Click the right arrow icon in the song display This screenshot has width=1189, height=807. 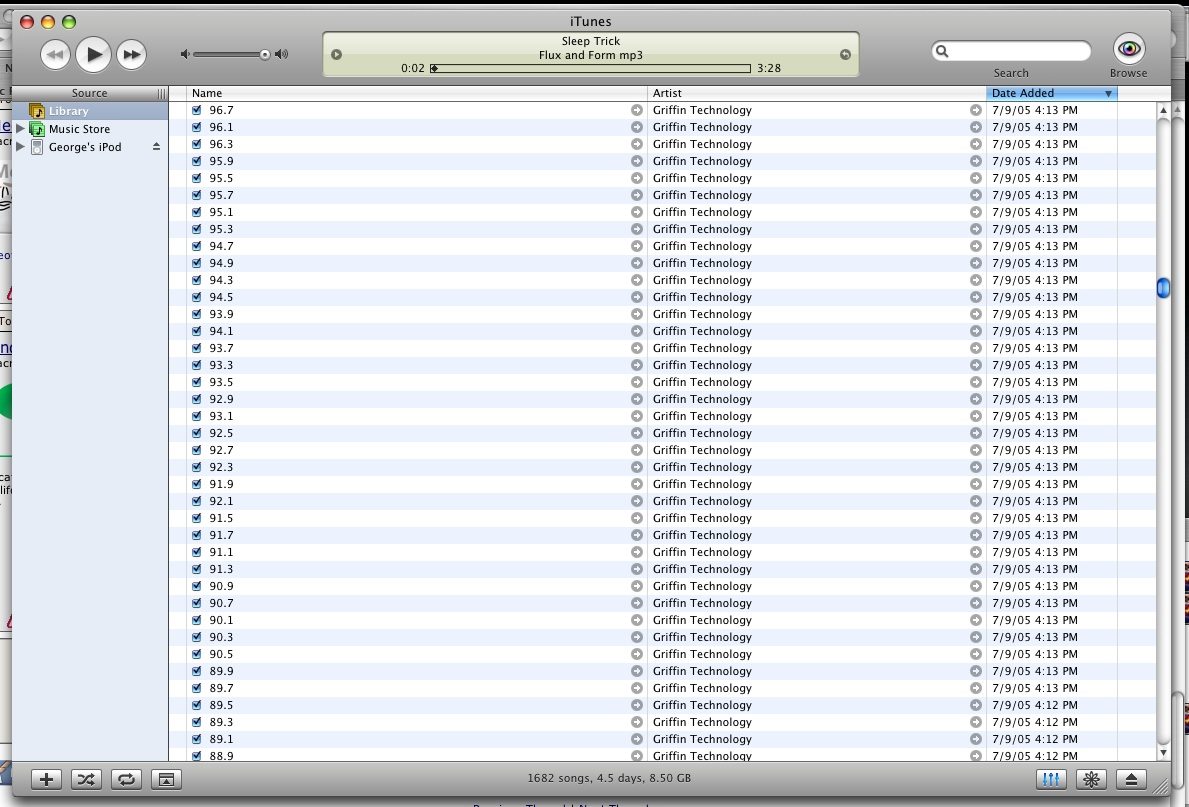tap(845, 55)
